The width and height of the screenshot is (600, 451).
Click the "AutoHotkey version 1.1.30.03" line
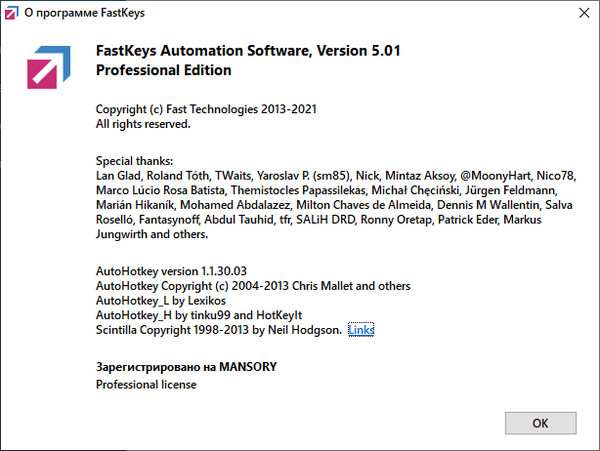click(171, 271)
